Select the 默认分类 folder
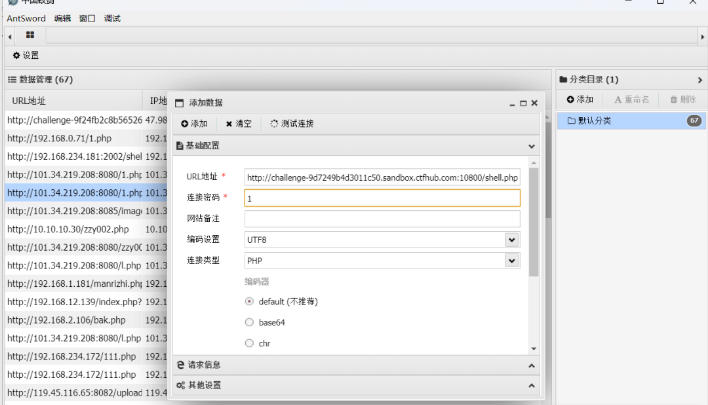Image resolution: width=708 pixels, height=405 pixels. point(631,121)
